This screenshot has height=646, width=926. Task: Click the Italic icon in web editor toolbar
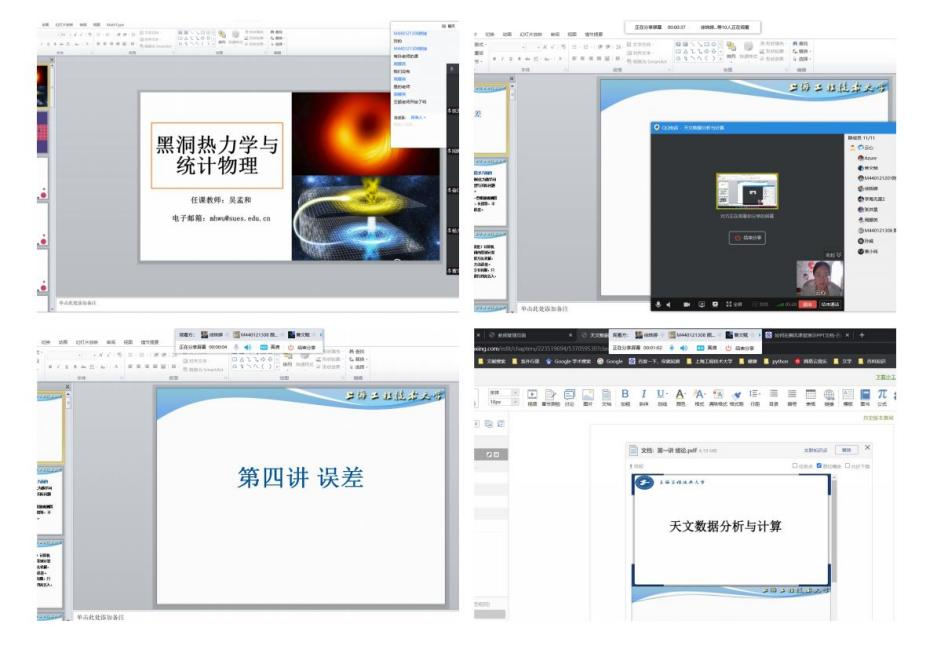(x=644, y=394)
